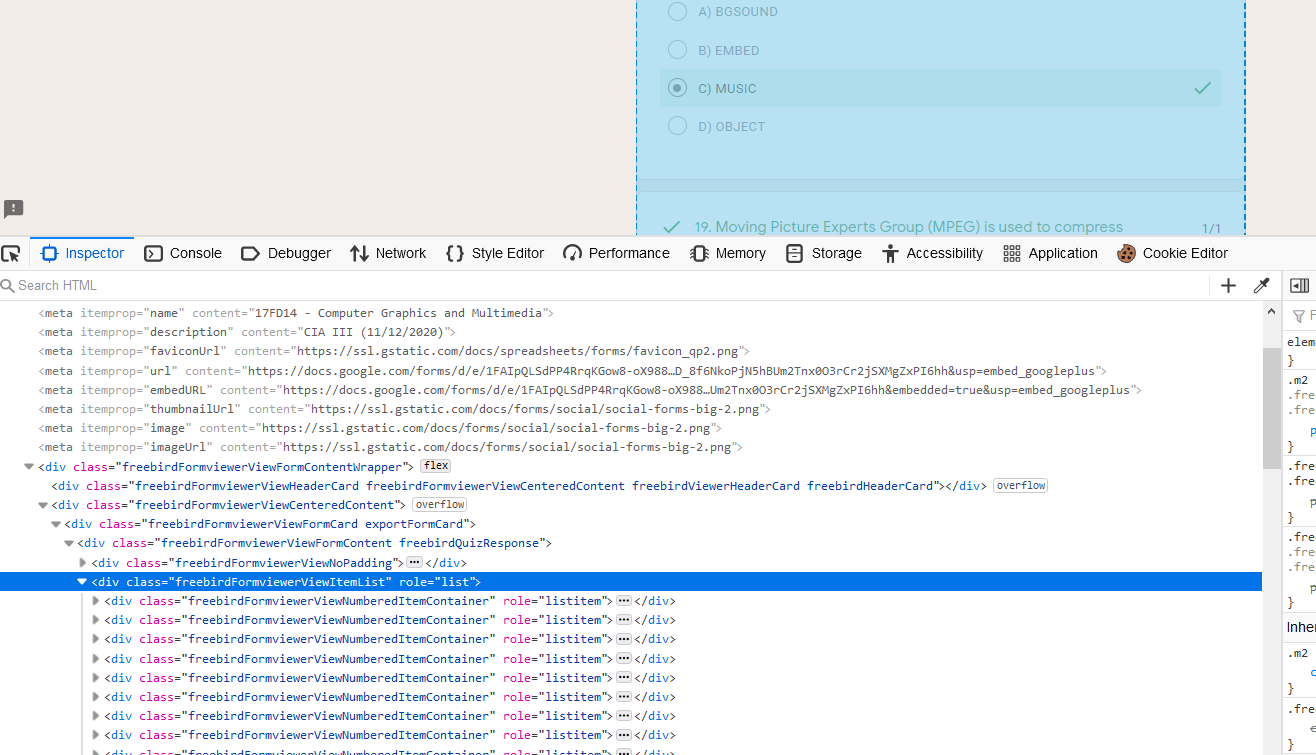This screenshot has width=1316, height=755.
Task: Select the freebirdHeaderCard div row
Action: tap(631, 486)
